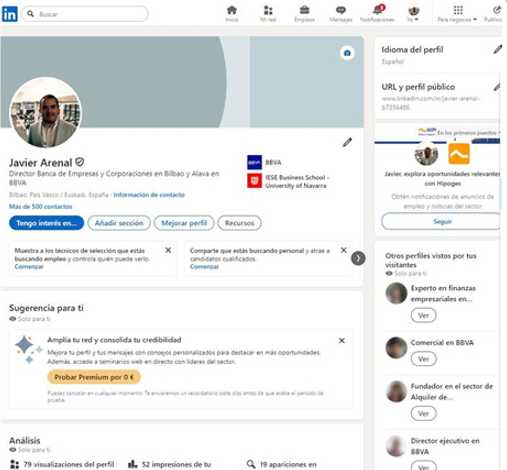Image resolution: width=507 pixels, height=470 pixels.
Task: Start the hiring Comenzar link
Action: pyautogui.click(x=204, y=267)
